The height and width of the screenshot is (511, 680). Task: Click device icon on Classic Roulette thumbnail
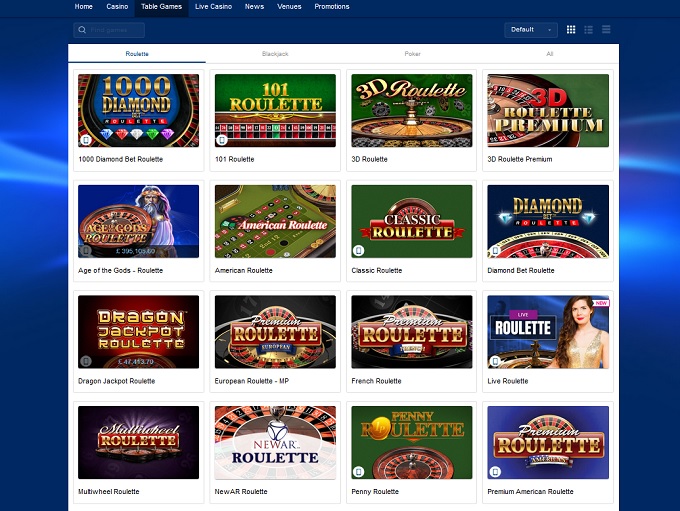359,251
